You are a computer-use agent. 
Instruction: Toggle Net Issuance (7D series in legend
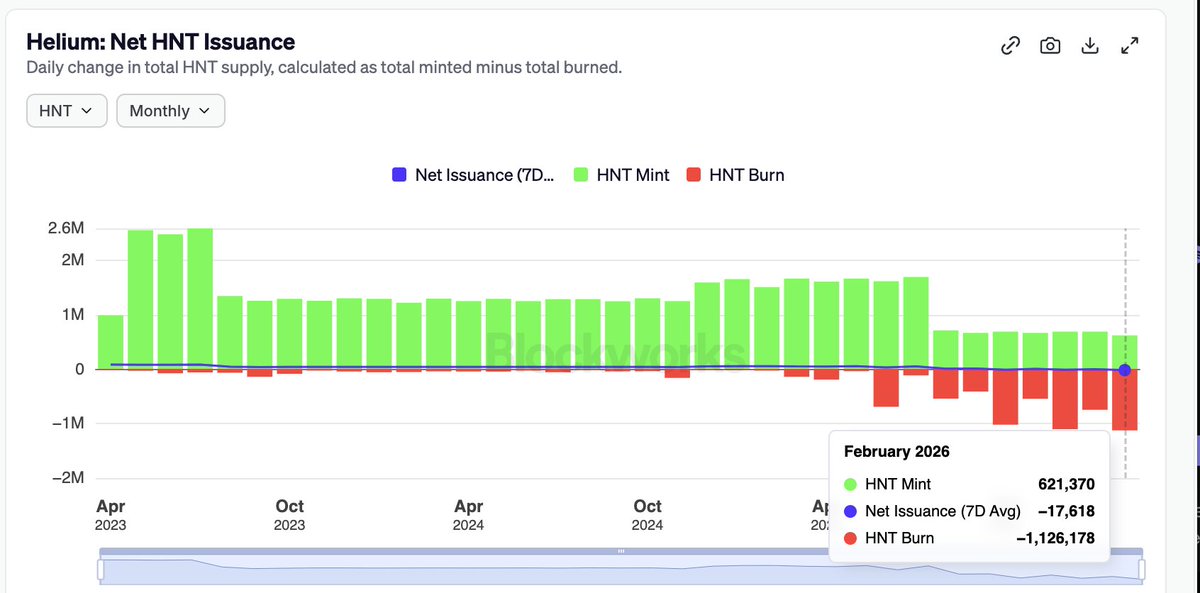tap(471, 175)
